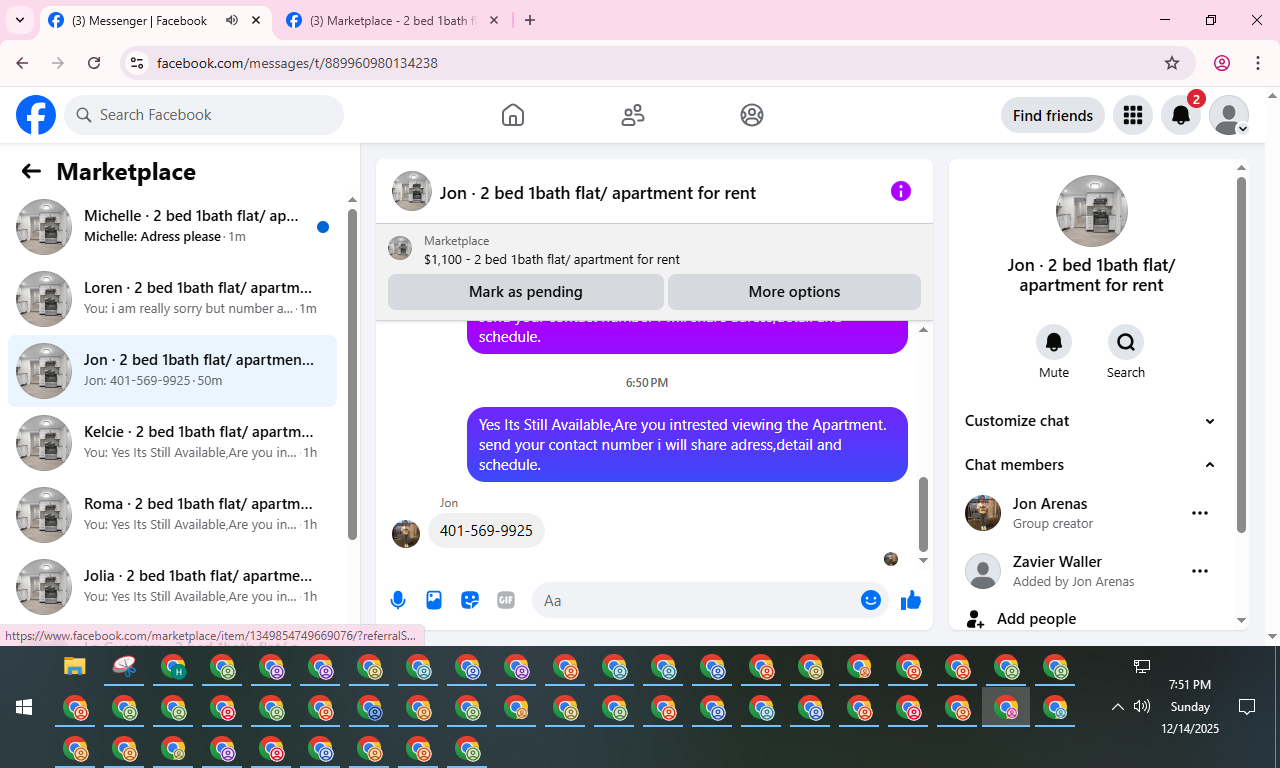Choose a sticker icon in composer
Viewport: 1280px width, 768px height.
(470, 600)
